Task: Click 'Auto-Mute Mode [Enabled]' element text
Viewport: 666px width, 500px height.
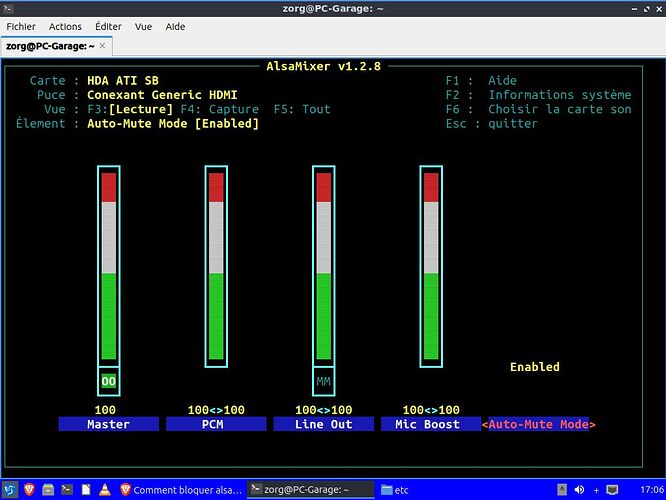Action: 173,124
